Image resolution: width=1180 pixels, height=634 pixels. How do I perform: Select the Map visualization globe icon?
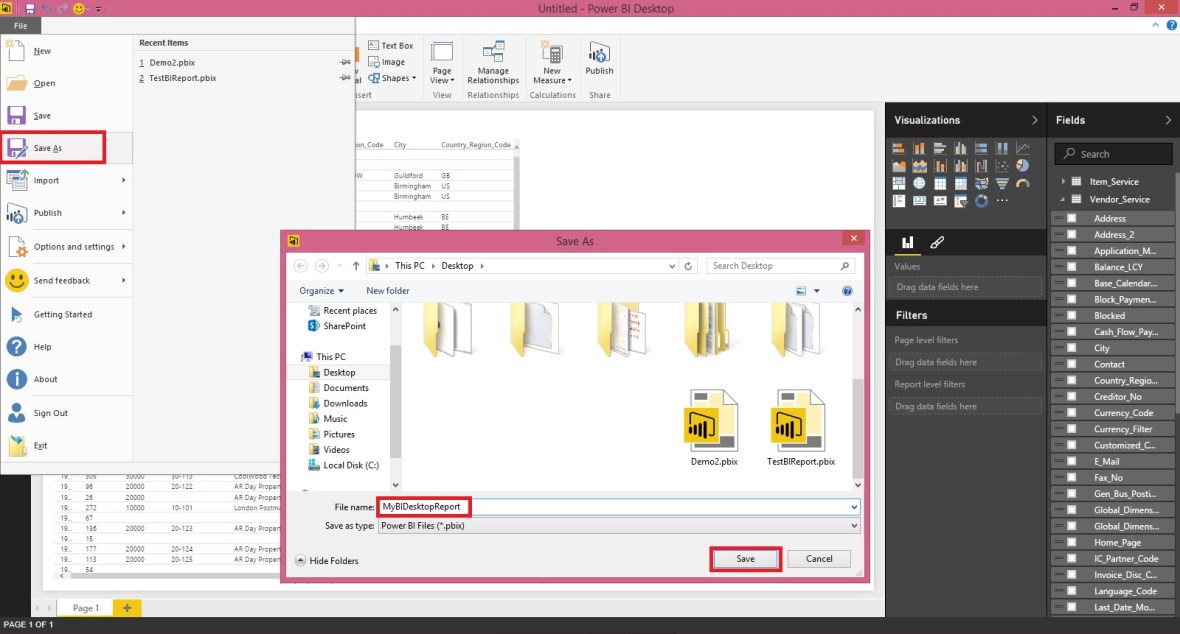(920, 183)
